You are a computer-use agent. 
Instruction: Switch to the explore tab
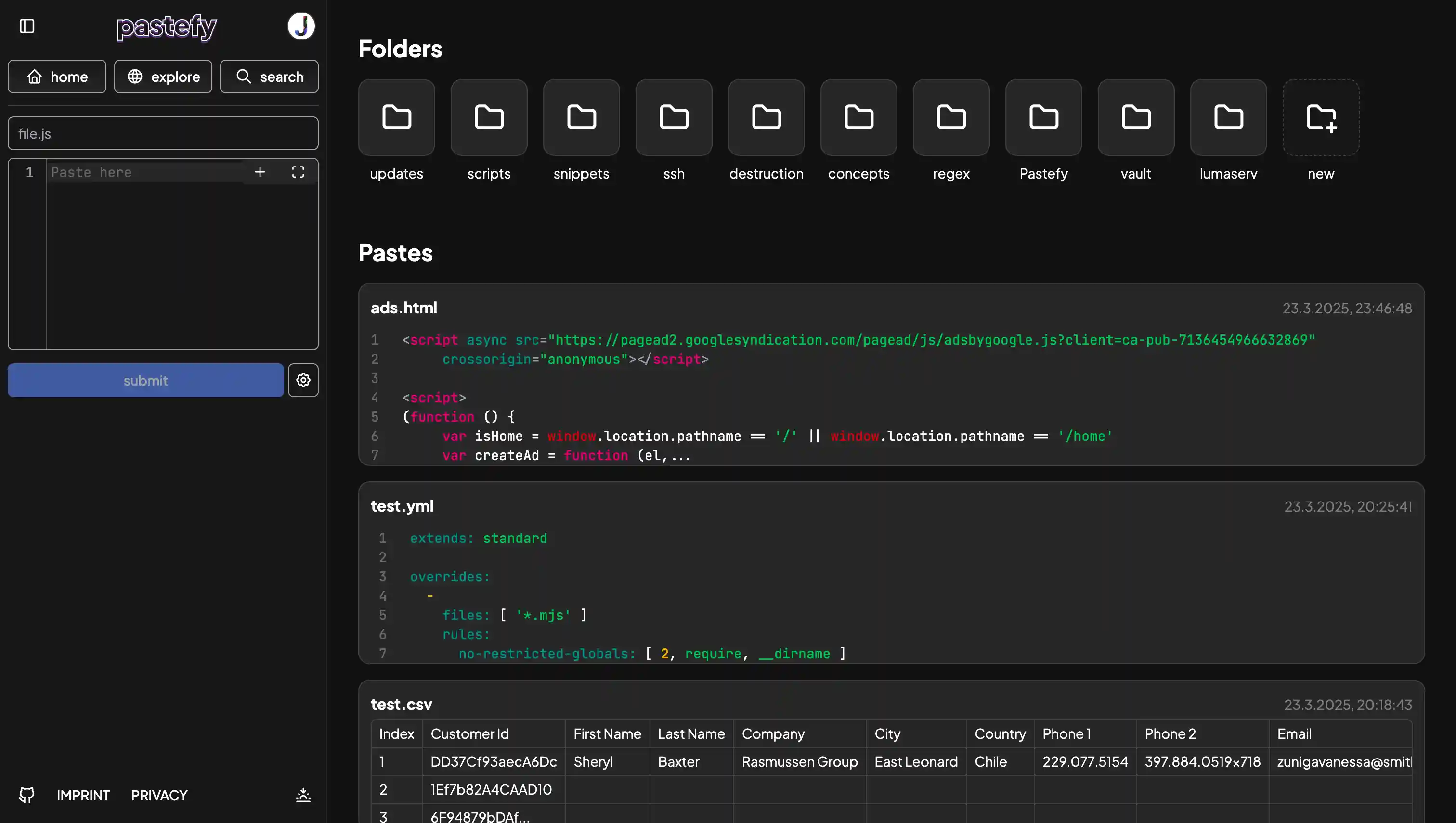163,77
